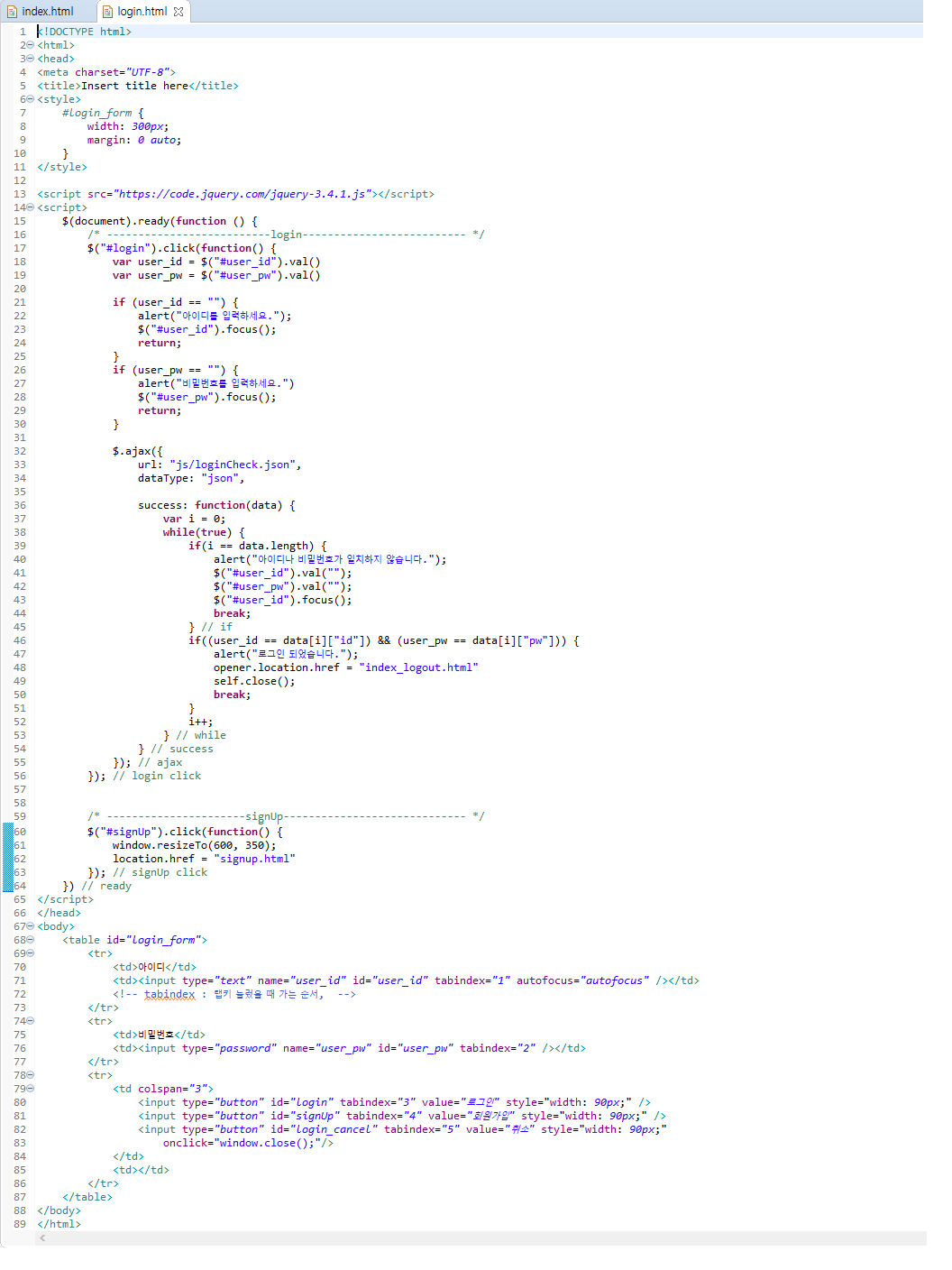The image size is (952, 1270).
Task: Click the file icon on the index.html tab
Action: [x=12, y=12]
